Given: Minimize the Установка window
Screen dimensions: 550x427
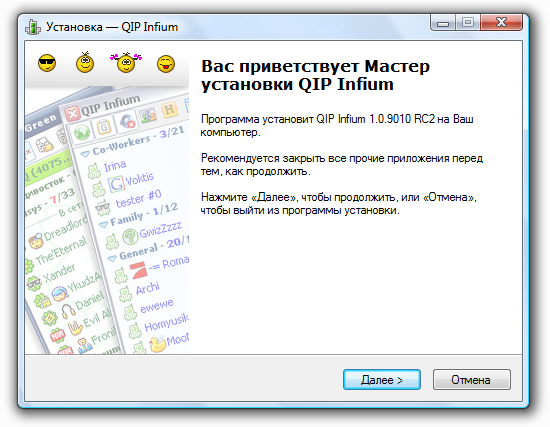Looking at the screenshot, I should [443, 23].
